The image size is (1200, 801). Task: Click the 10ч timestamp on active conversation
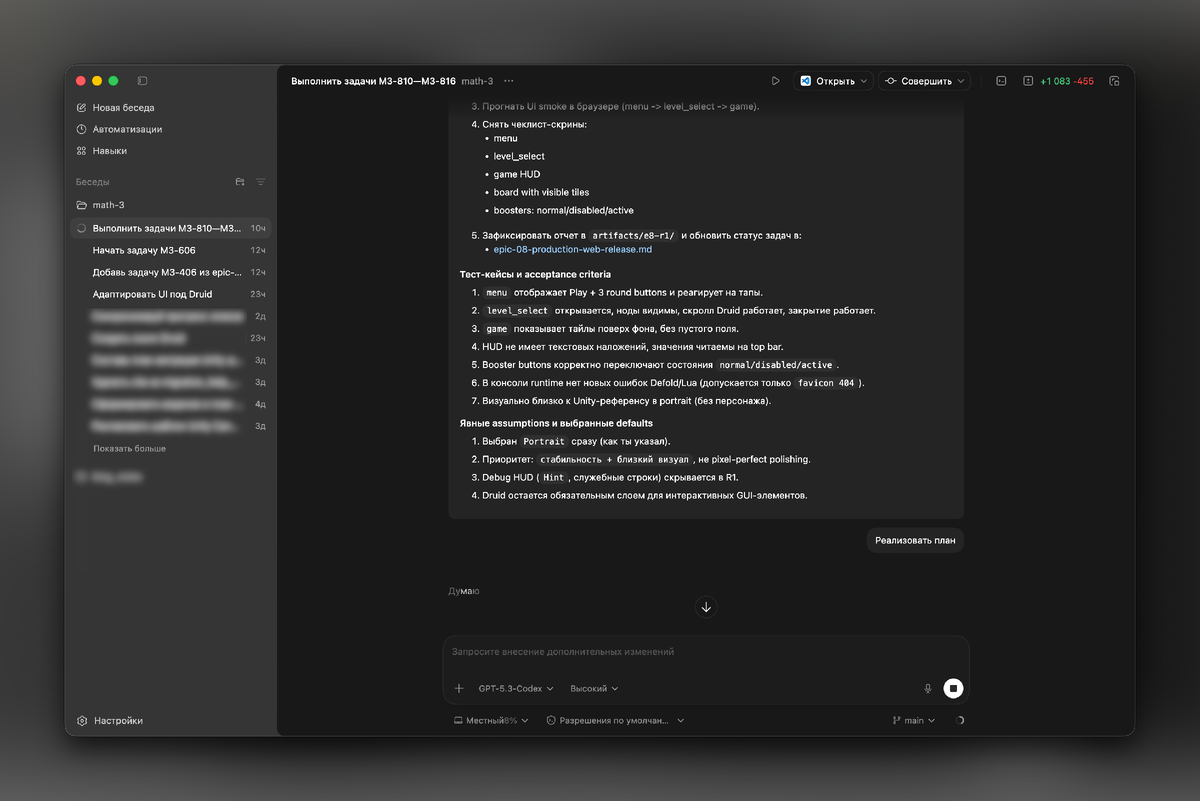click(258, 228)
